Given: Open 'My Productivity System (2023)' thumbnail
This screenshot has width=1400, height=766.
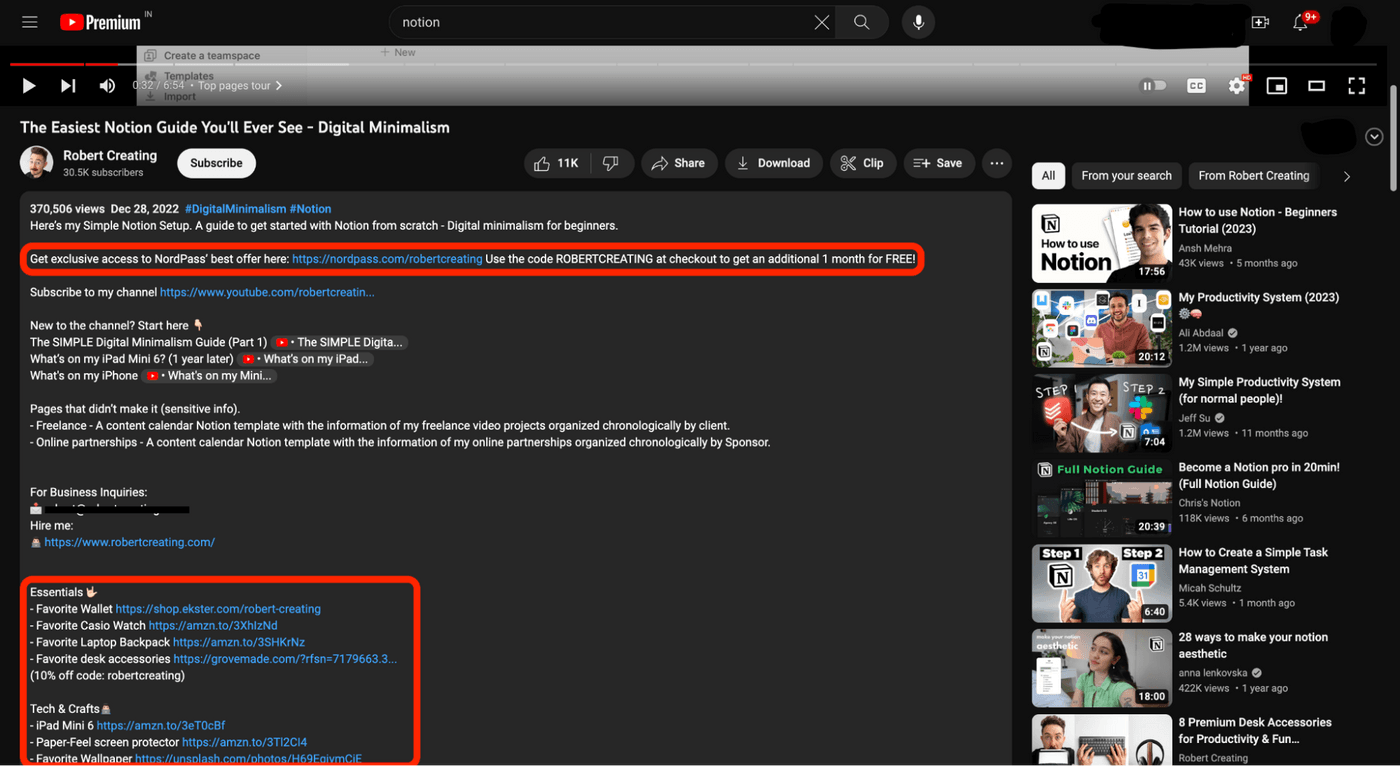Looking at the screenshot, I should (1102, 328).
